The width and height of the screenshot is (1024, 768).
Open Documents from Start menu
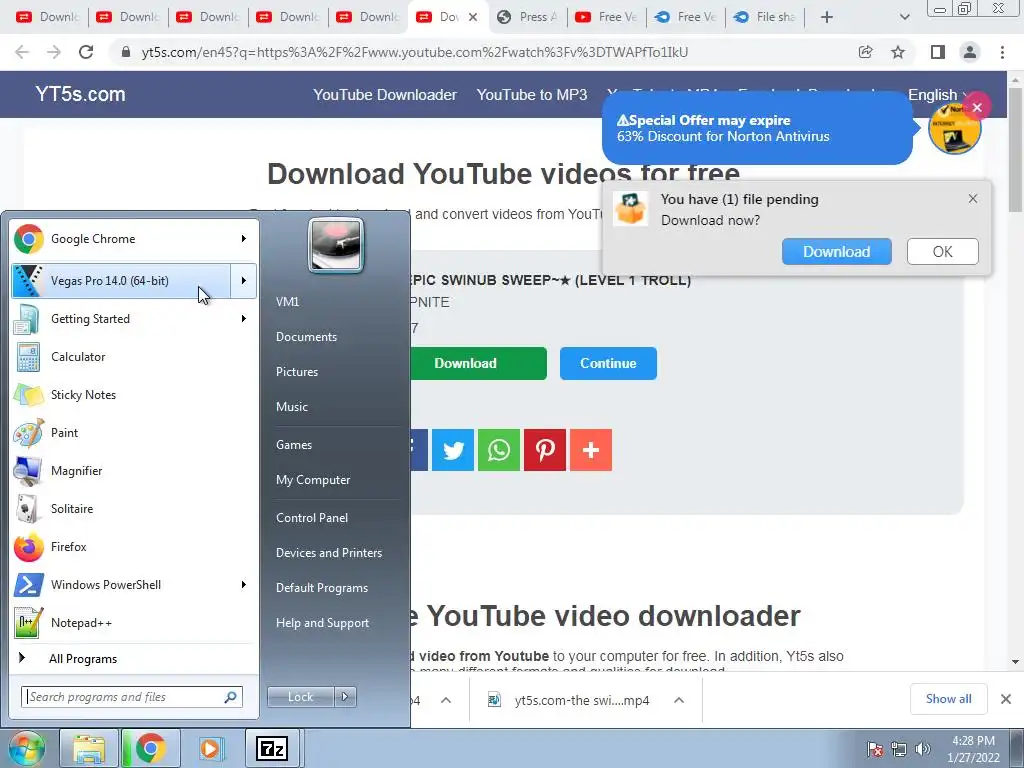click(306, 337)
